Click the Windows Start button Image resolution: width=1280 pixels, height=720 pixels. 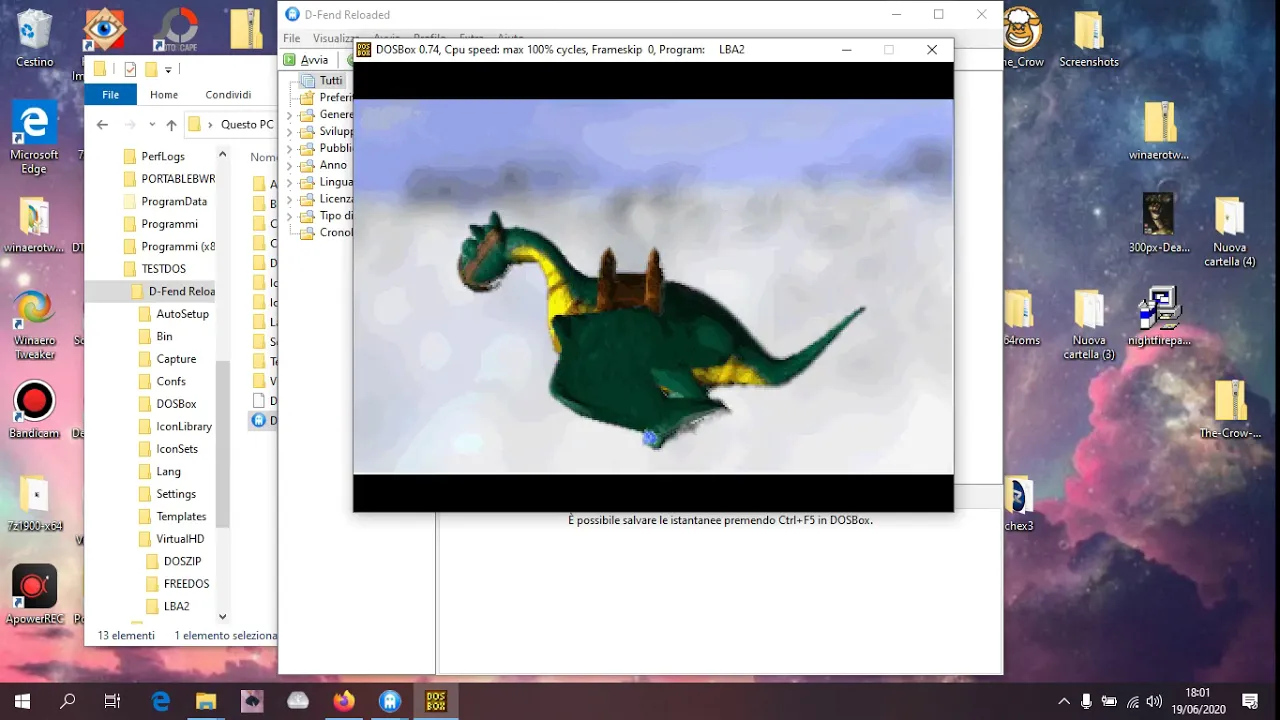click(x=22, y=701)
